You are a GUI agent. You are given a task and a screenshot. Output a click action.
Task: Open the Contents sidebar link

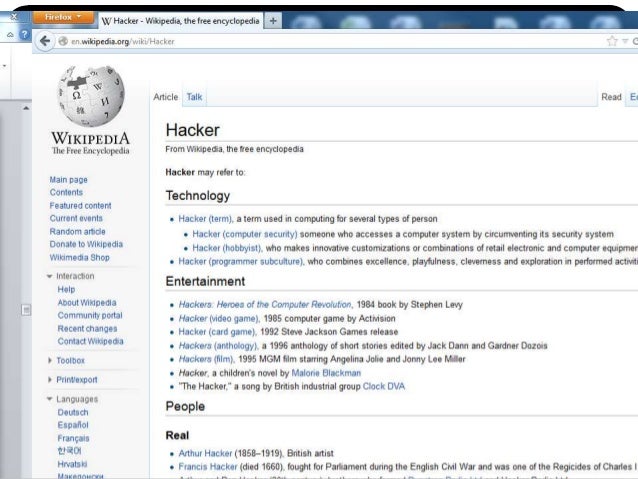[x=66, y=192]
